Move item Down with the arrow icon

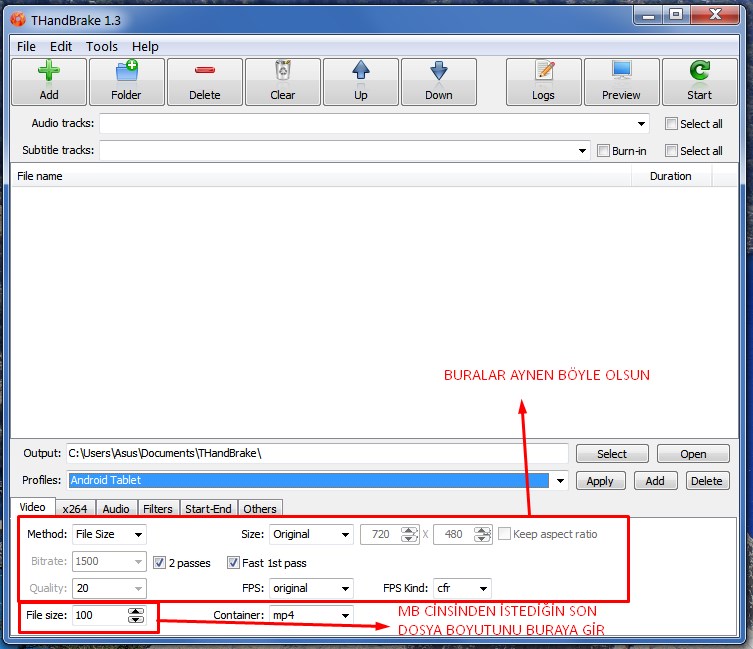(439, 81)
